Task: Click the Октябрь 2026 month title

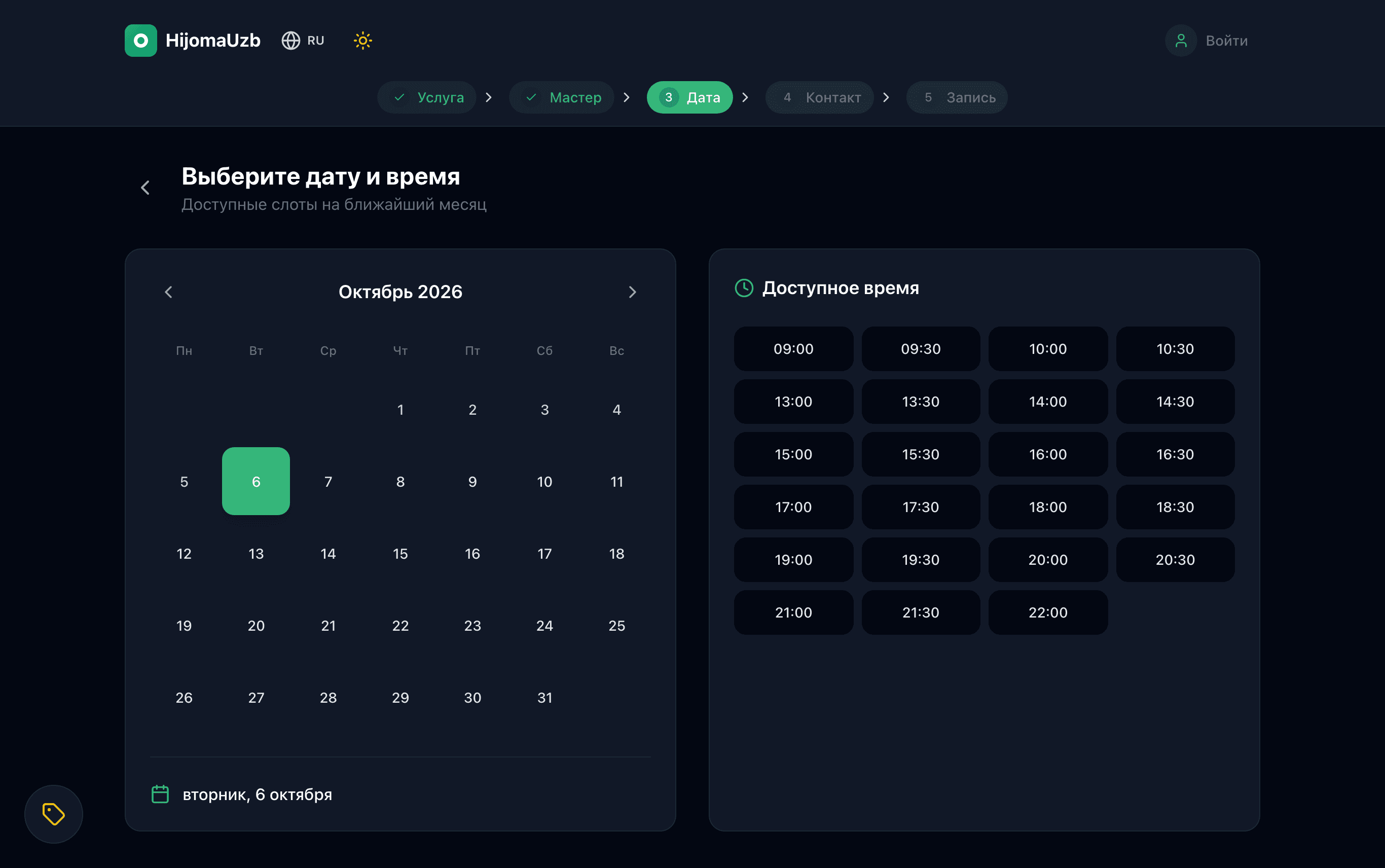Action: click(x=400, y=292)
